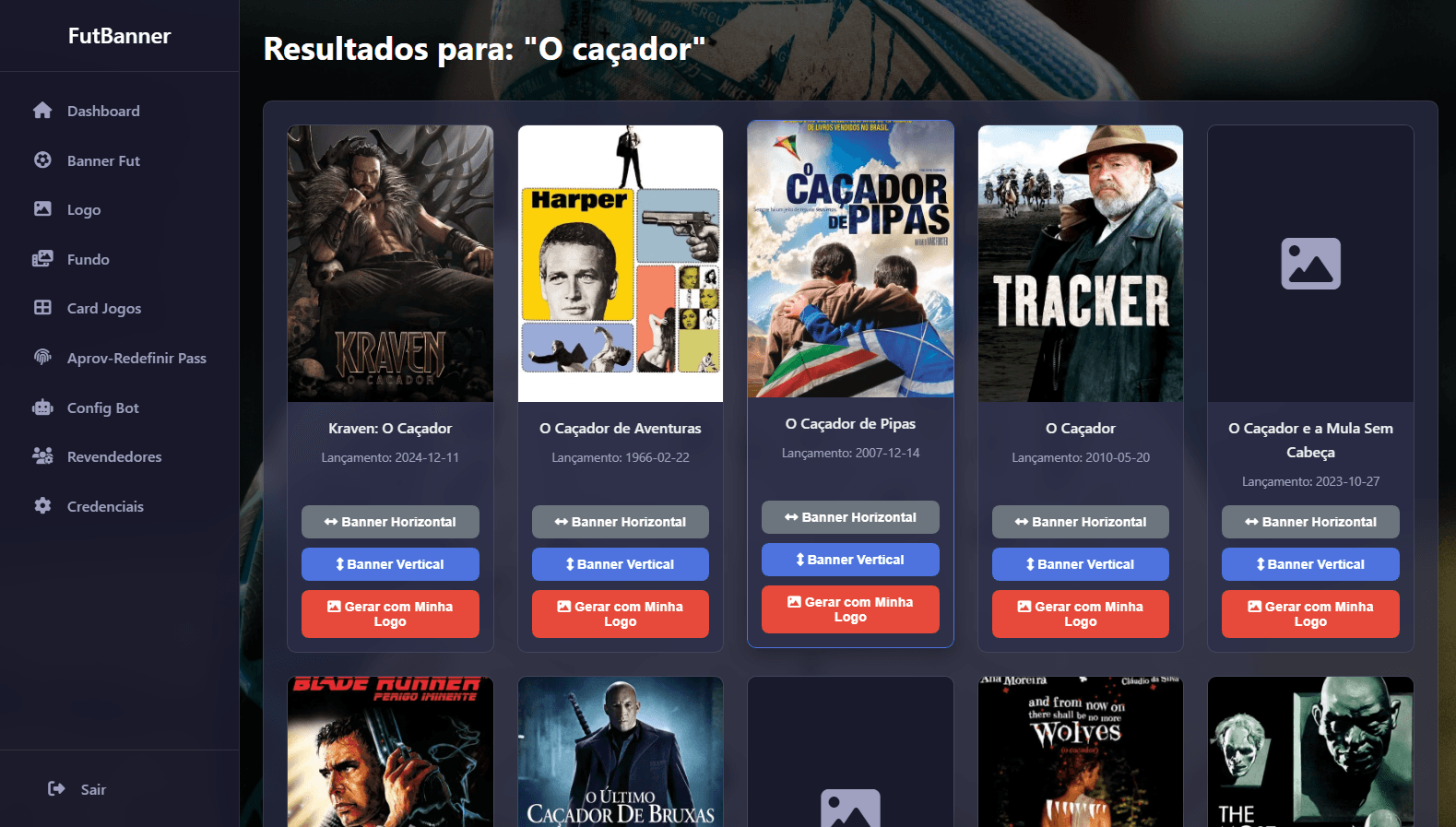Viewport: 1456px width, 827px height.
Task: Click the Config Bot robot icon
Action: point(42,407)
